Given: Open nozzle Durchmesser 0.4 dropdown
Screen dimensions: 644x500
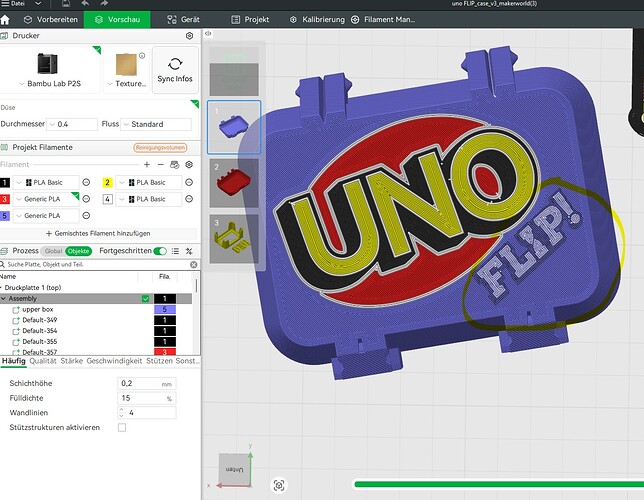Looking at the screenshot, I should pos(72,124).
